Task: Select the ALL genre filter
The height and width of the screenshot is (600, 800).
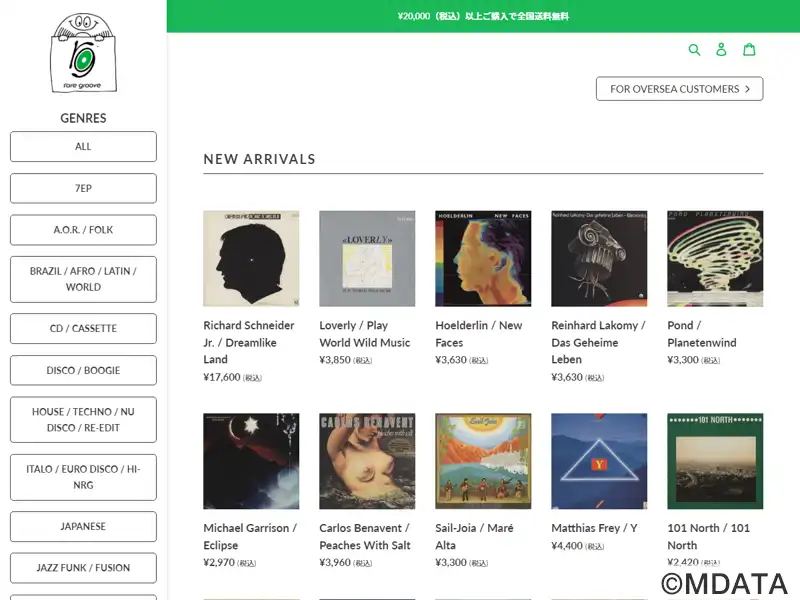Action: [83, 146]
